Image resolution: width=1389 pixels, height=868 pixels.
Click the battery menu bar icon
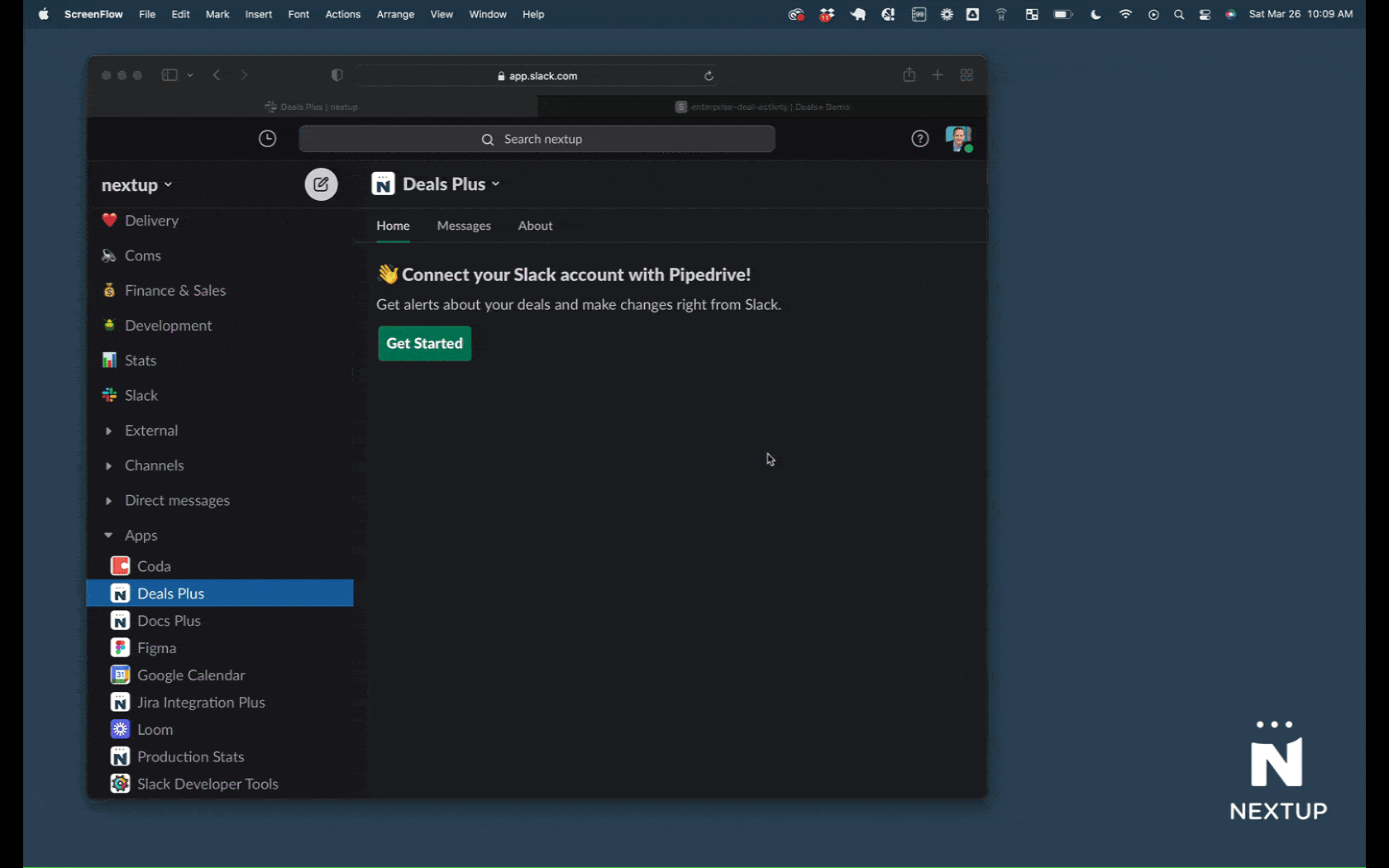point(1063,14)
